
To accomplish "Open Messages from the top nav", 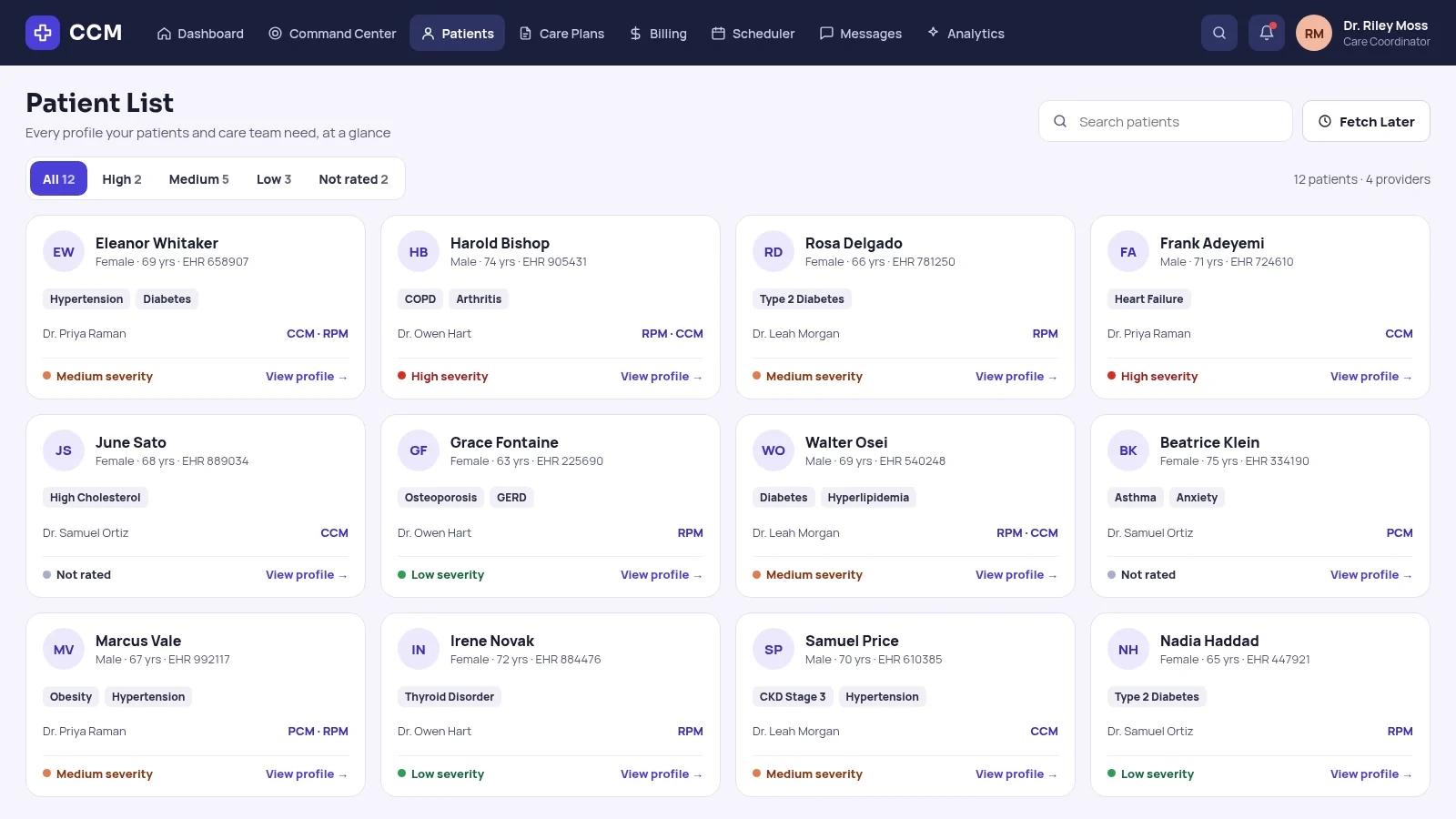I will coord(861,33).
